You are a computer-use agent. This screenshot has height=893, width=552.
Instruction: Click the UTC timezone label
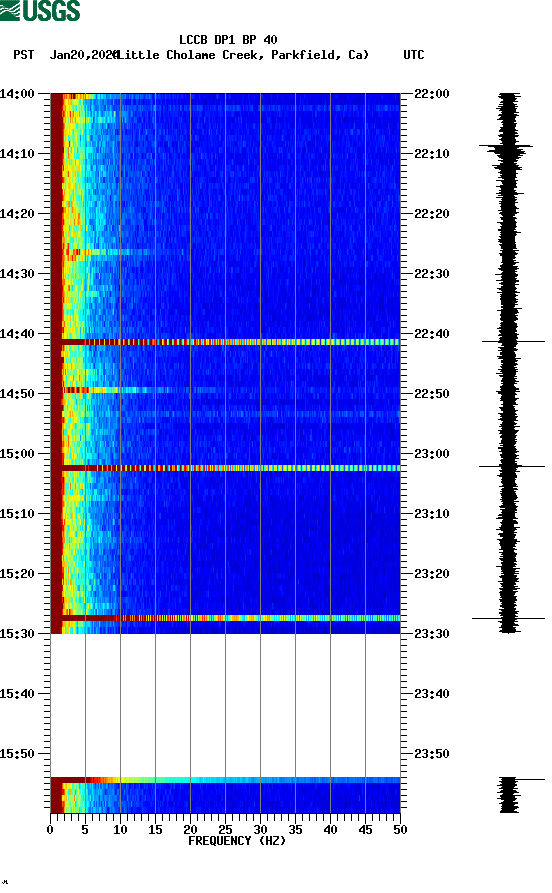(x=414, y=55)
